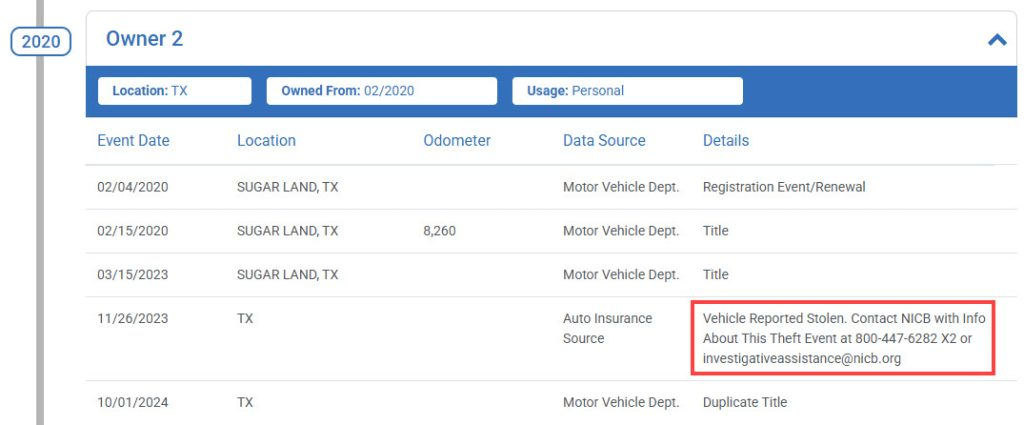Select the Location: TX badge
Image resolution: width=1024 pixels, height=425 pixels.
pyautogui.click(x=174, y=91)
